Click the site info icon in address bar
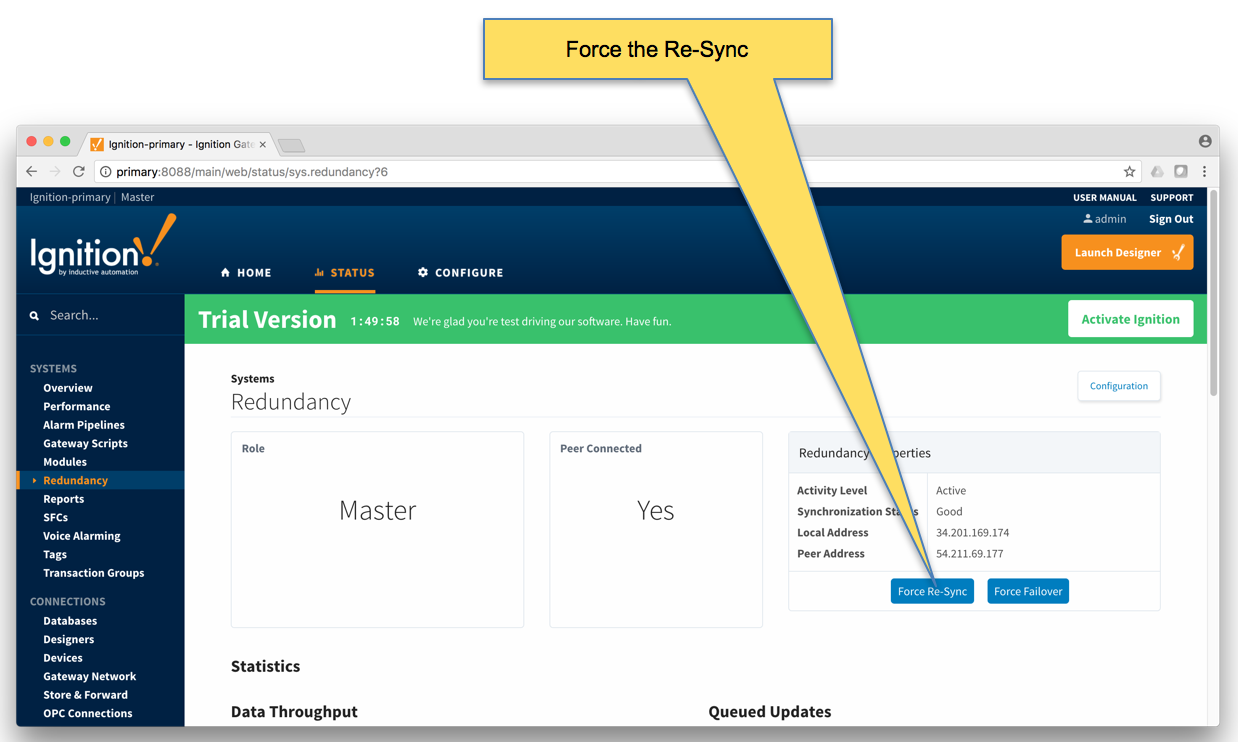 [106, 172]
